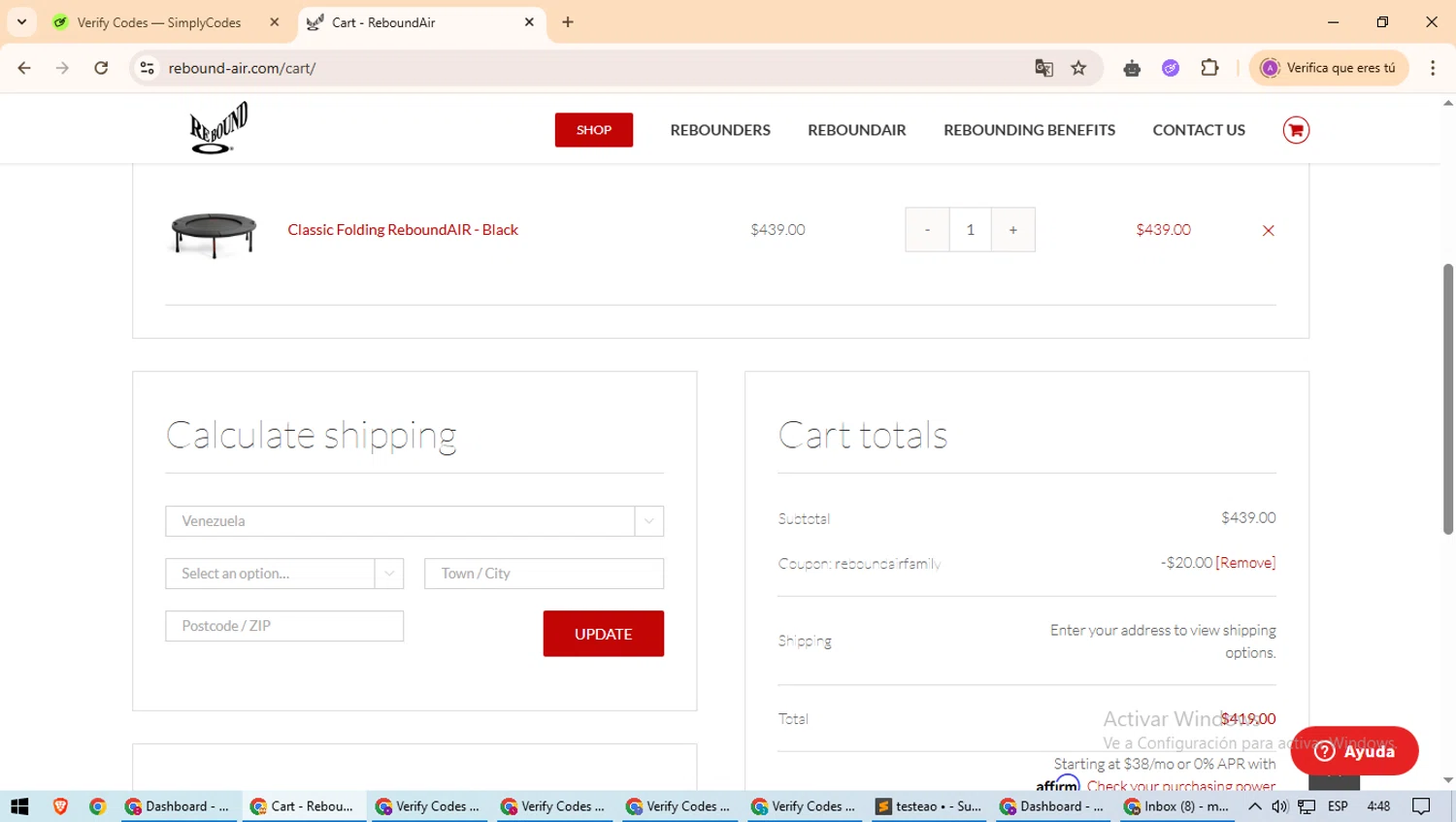Go forward in browser history
1456x822 pixels.
(x=62, y=68)
